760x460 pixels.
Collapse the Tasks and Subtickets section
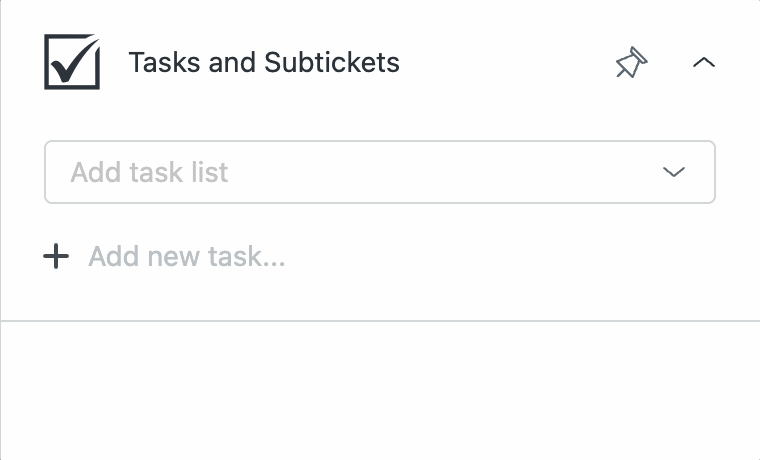coord(704,62)
